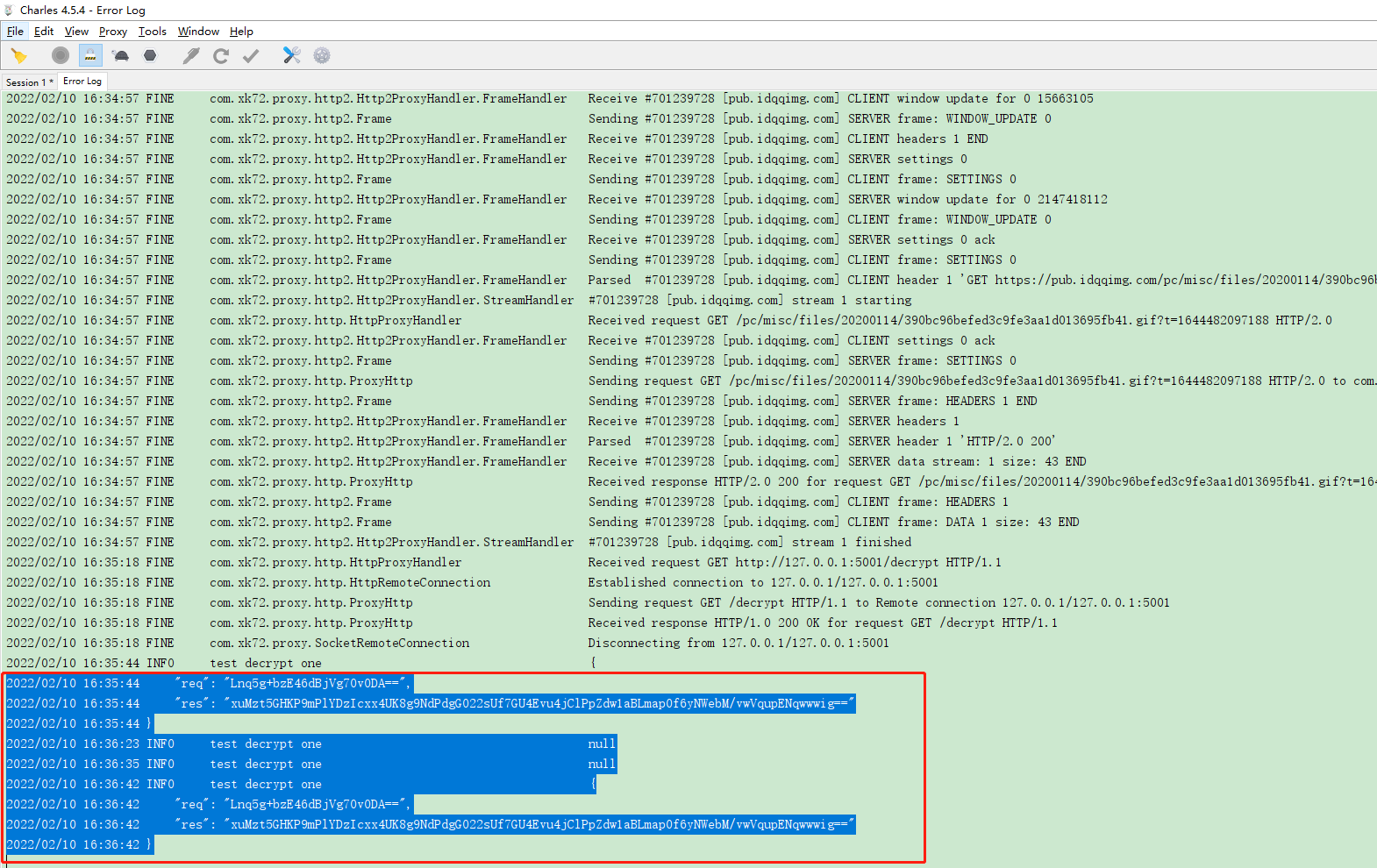Click the Charles app icon in the title bar
The image size is (1377, 868).
pyautogui.click(x=9, y=11)
